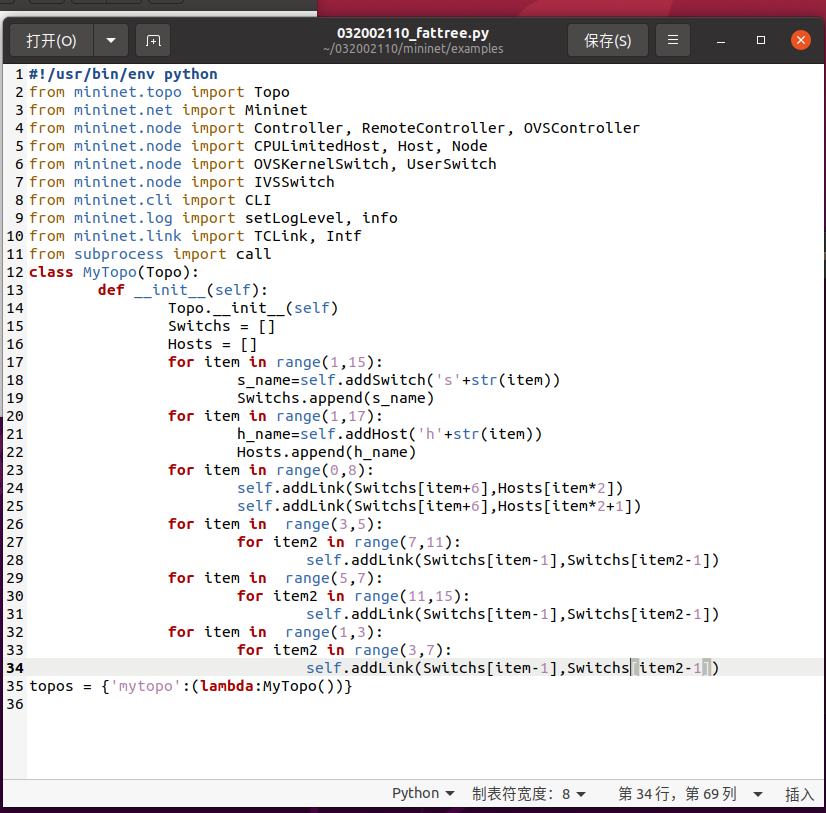Click 'Hosts.append(h_name)' line
This screenshot has width=826, height=813.
coord(327,452)
